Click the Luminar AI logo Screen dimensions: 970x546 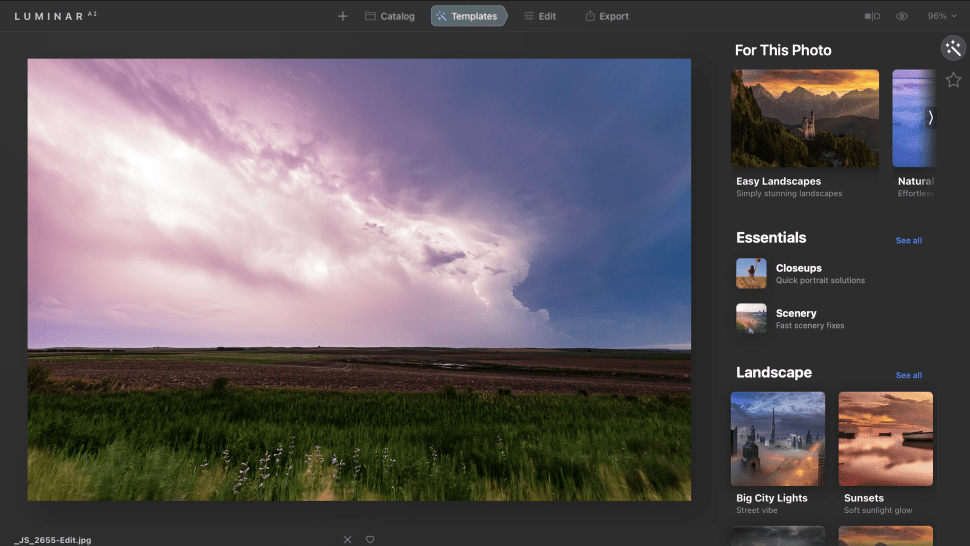[x=56, y=16]
